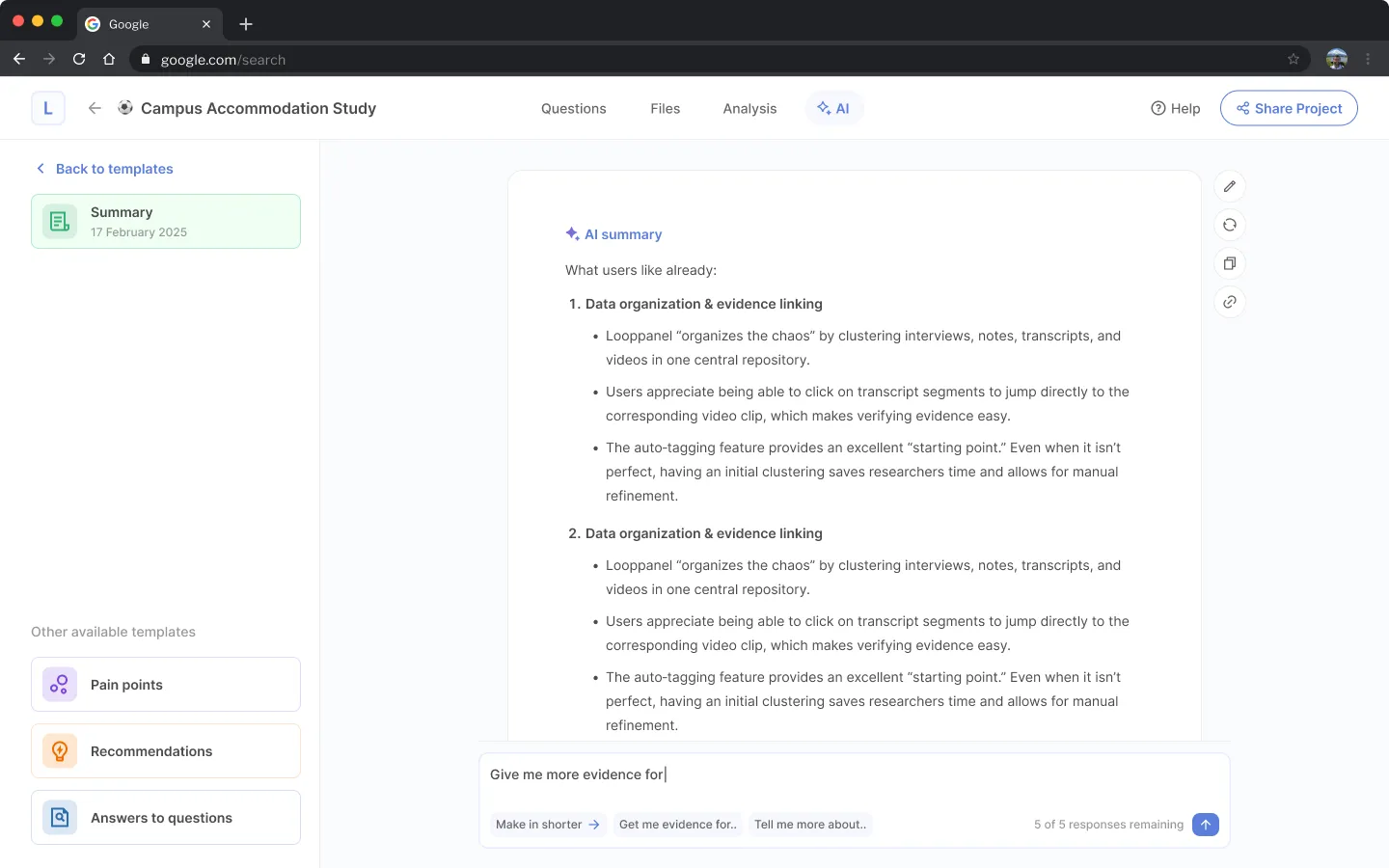The width and height of the screenshot is (1389, 868).
Task: Close the Google browser tab
Action: tap(206, 24)
